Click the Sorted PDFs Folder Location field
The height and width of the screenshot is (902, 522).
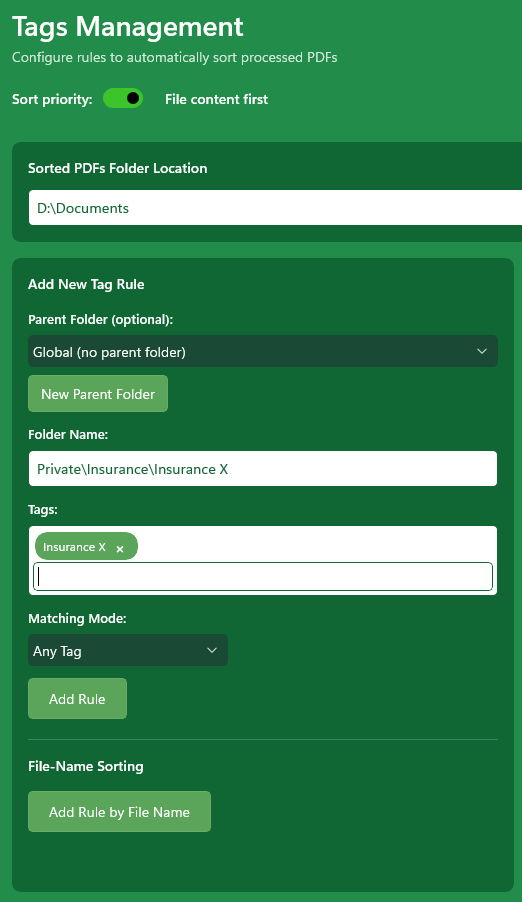pos(275,208)
